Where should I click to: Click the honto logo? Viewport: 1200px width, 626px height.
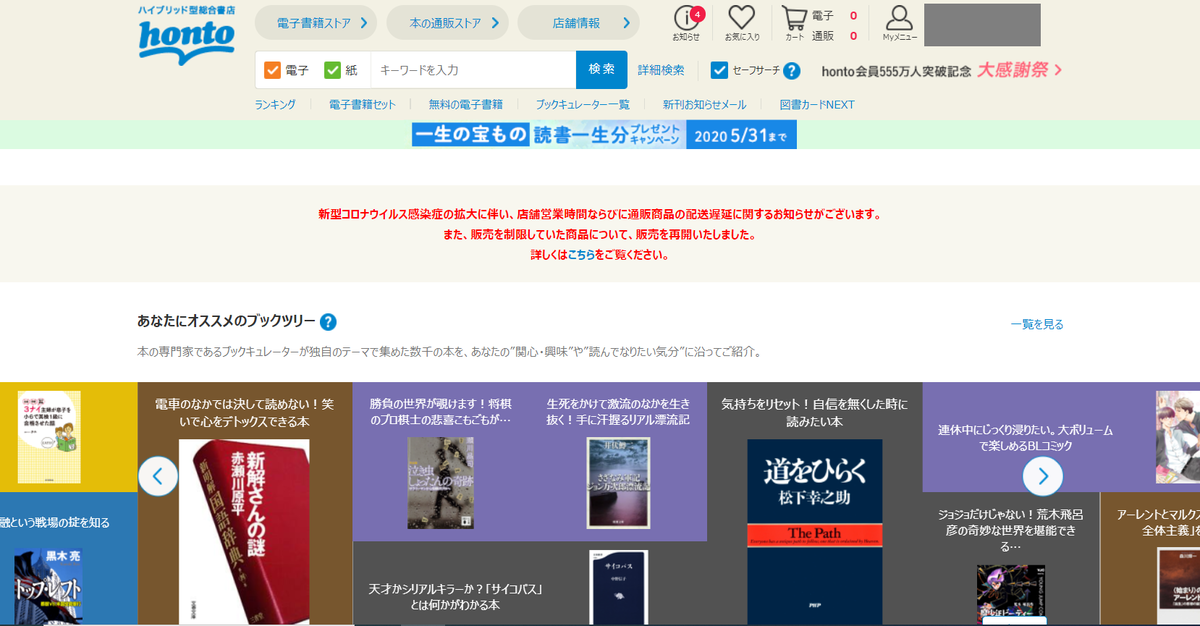[x=186, y=36]
